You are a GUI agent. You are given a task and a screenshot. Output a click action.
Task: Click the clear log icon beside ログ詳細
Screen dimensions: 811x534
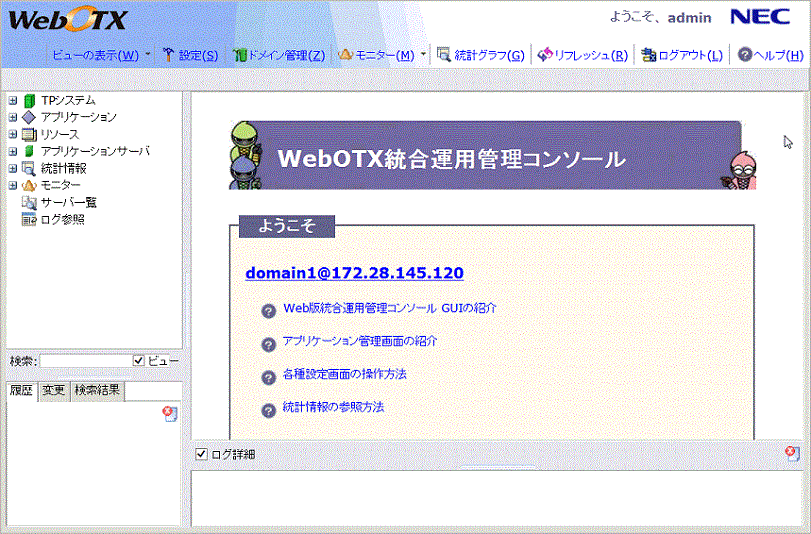click(792, 454)
